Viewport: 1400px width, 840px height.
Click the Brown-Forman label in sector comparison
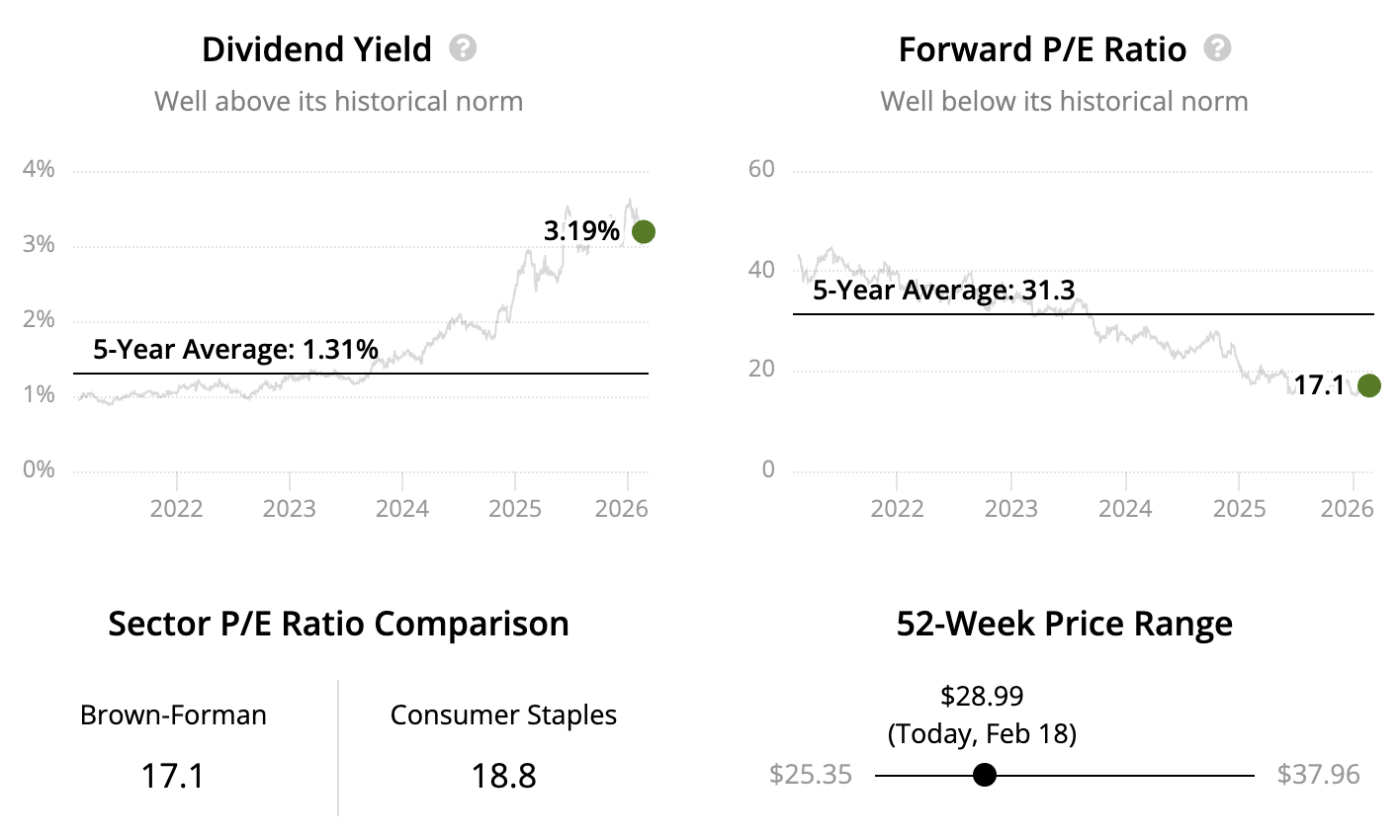pos(173,715)
